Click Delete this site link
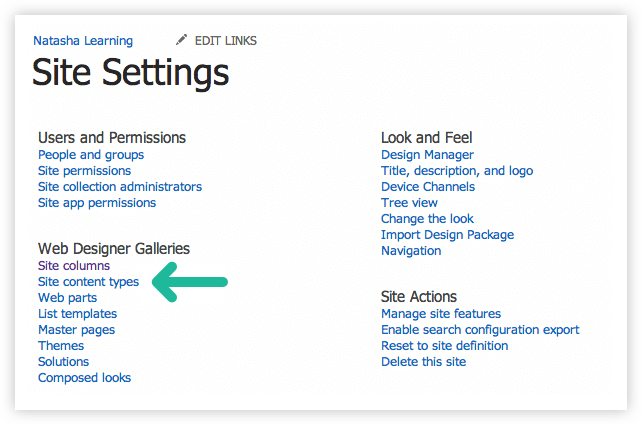The width and height of the screenshot is (642, 425). pyautogui.click(x=423, y=362)
